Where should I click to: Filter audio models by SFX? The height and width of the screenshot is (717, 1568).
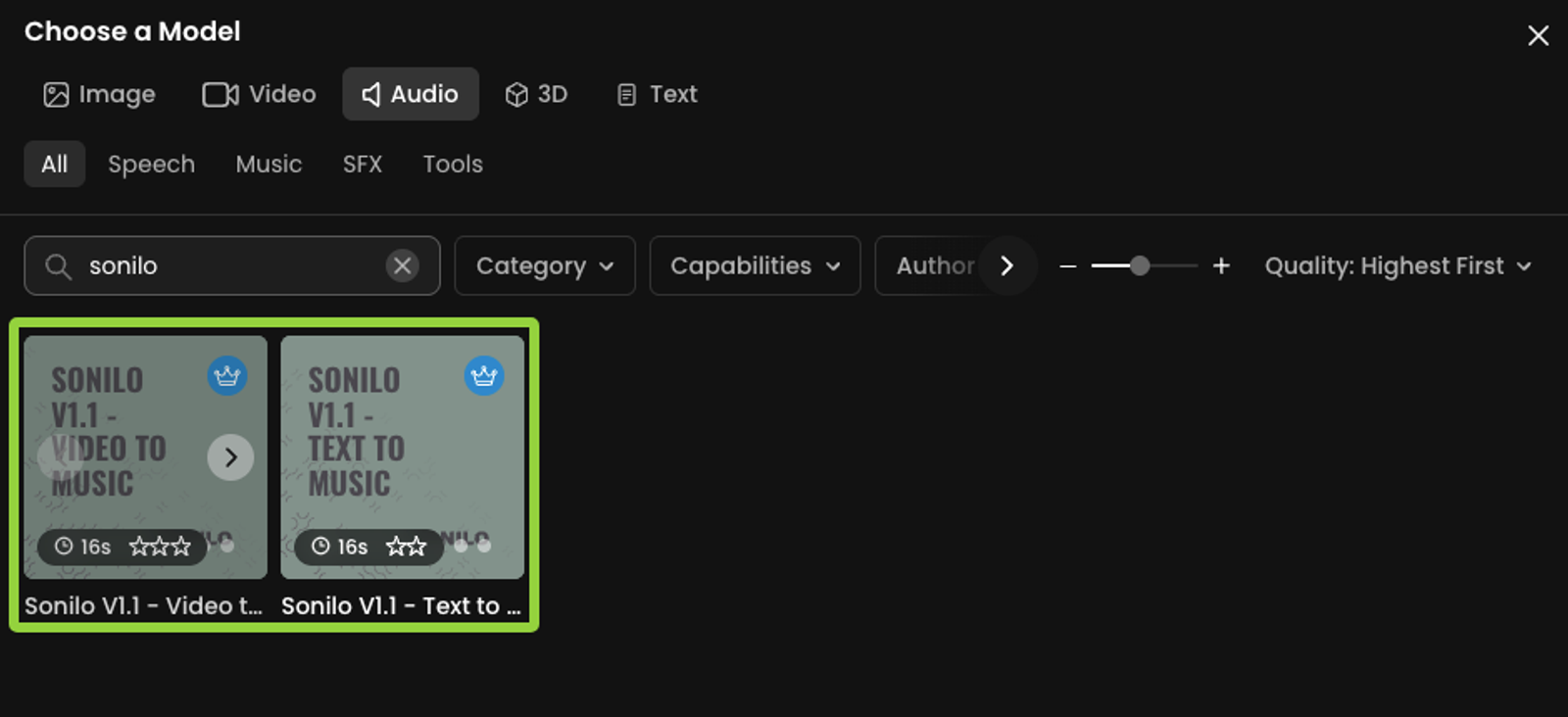coord(363,164)
